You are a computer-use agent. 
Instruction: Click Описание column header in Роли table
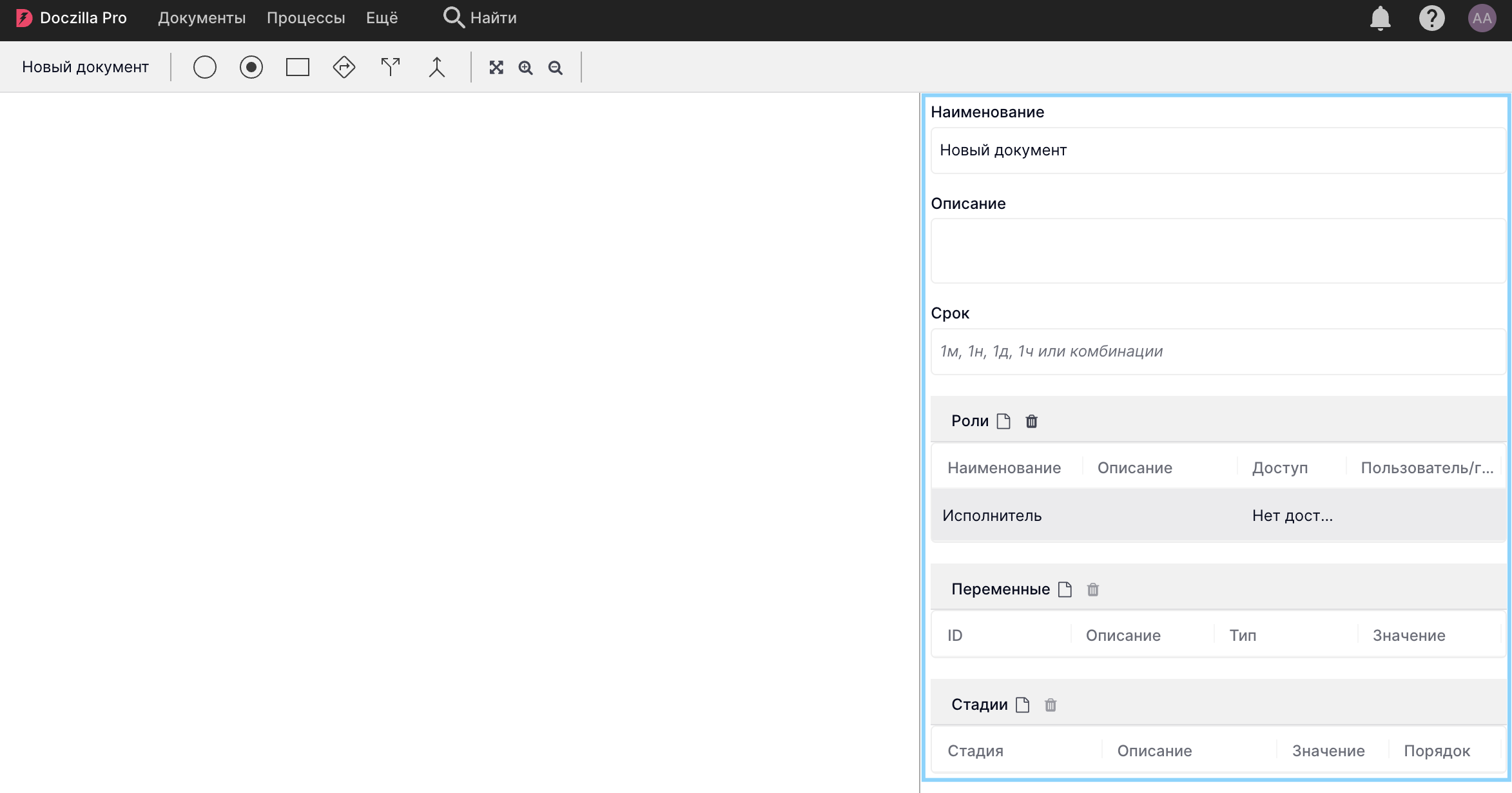[1135, 468]
